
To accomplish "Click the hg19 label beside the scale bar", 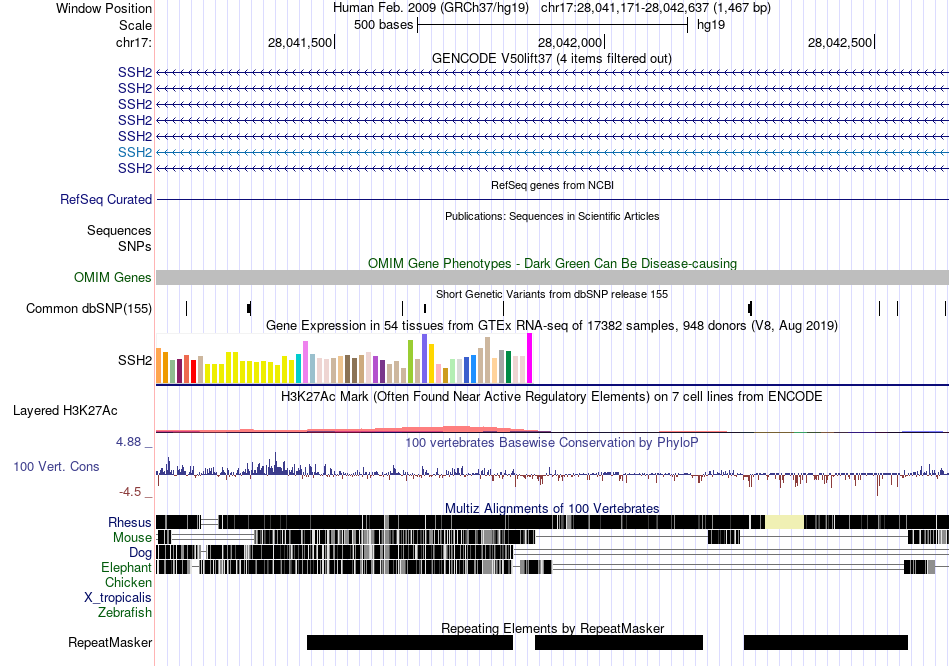I will [711, 25].
